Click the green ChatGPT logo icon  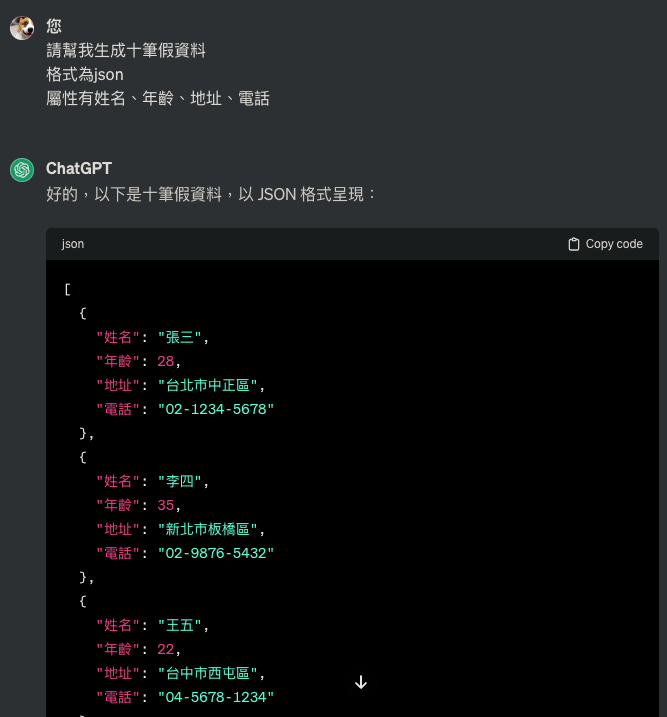coord(22,170)
